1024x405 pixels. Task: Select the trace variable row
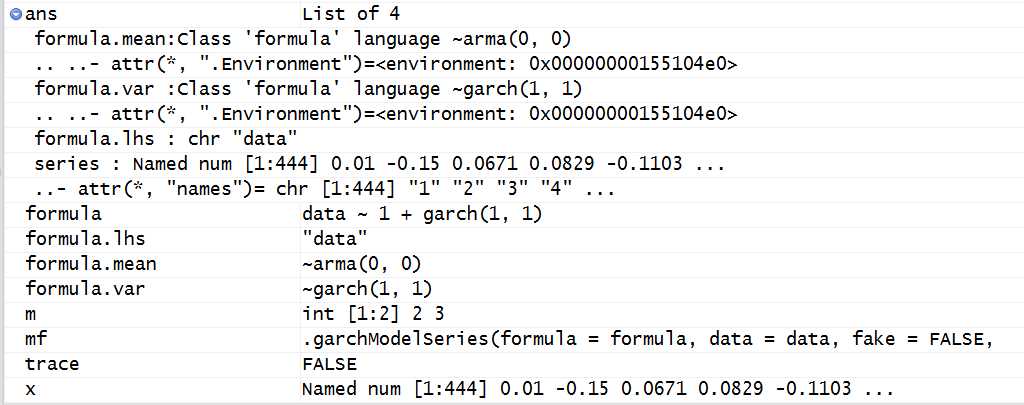[x=512, y=364]
